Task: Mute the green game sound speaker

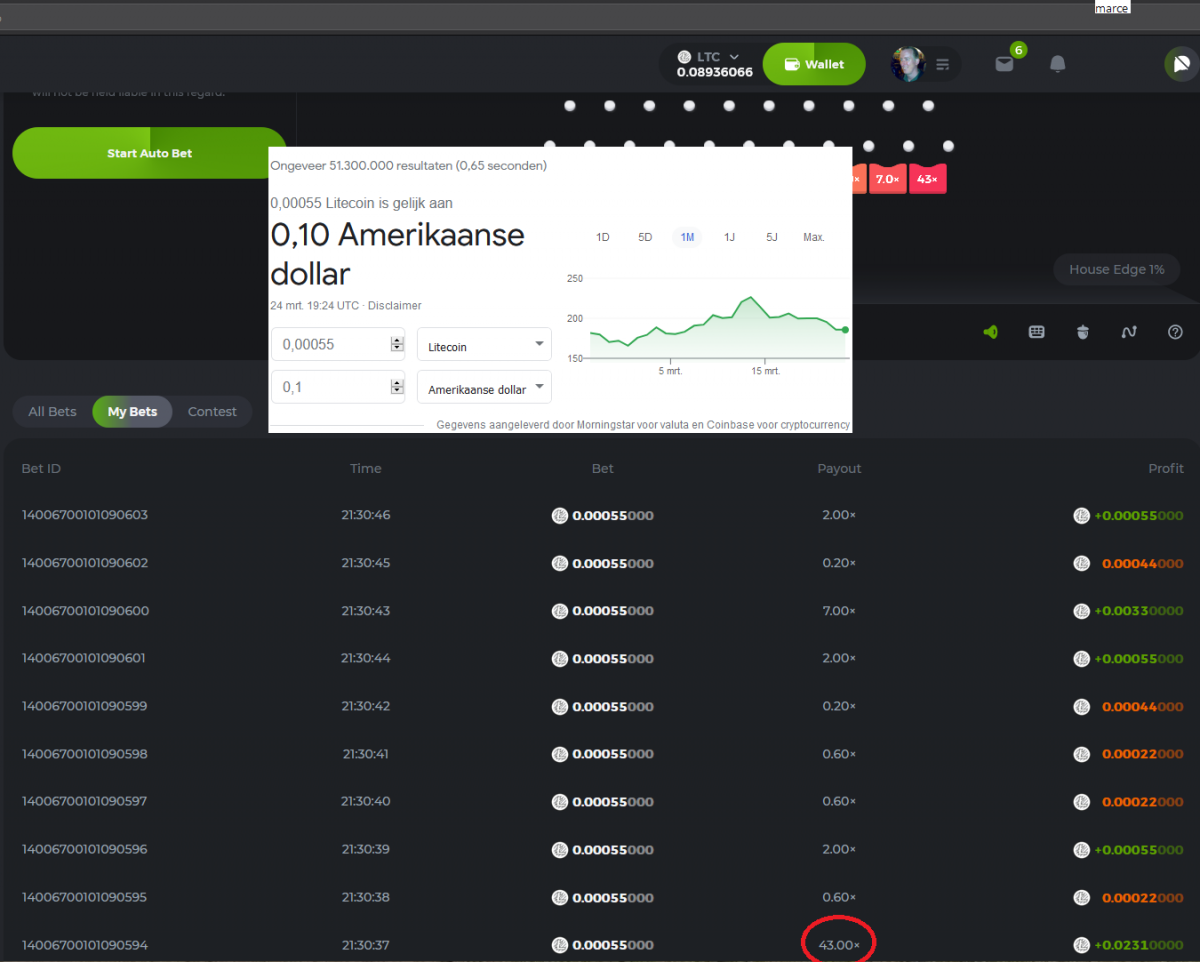Action: coord(990,332)
